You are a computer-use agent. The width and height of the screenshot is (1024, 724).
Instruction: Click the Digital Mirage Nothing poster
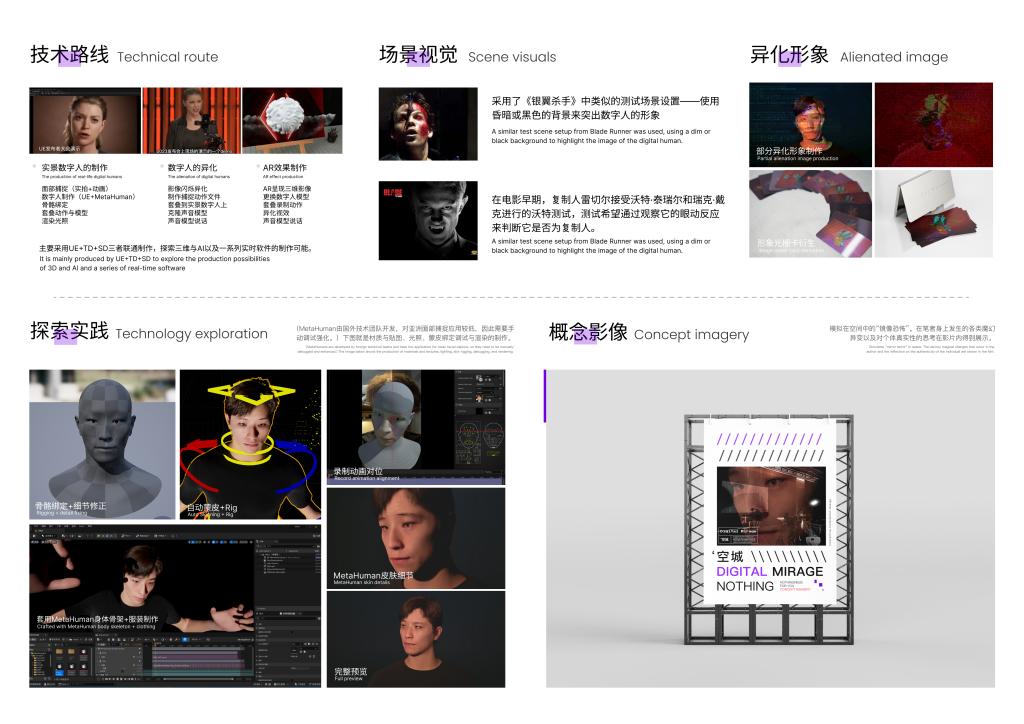(769, 513)
